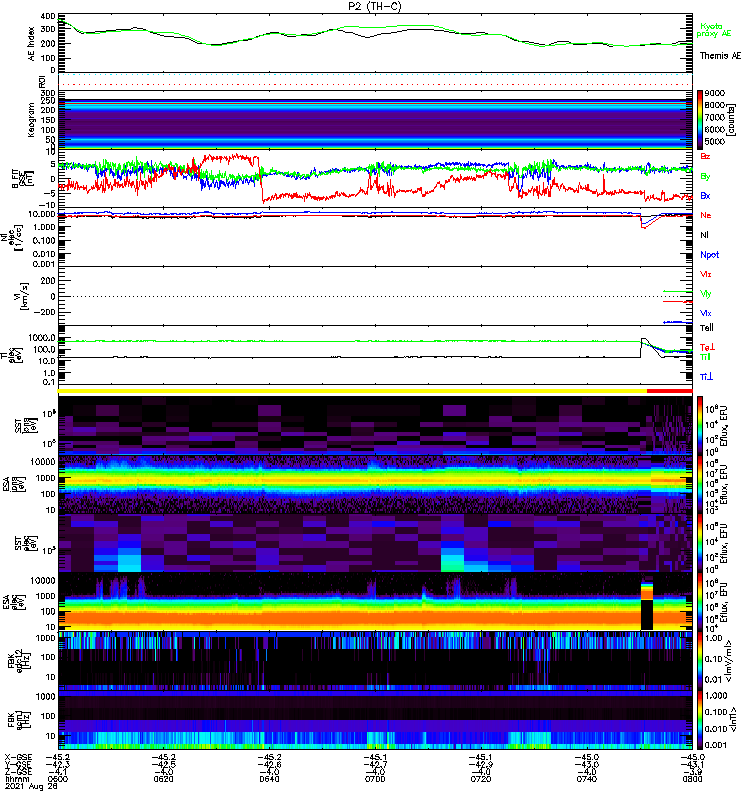Screen dimensions: 750x800
Task: Click the black data gap in ESA electron spectrogram
Action: pos(646,614)
